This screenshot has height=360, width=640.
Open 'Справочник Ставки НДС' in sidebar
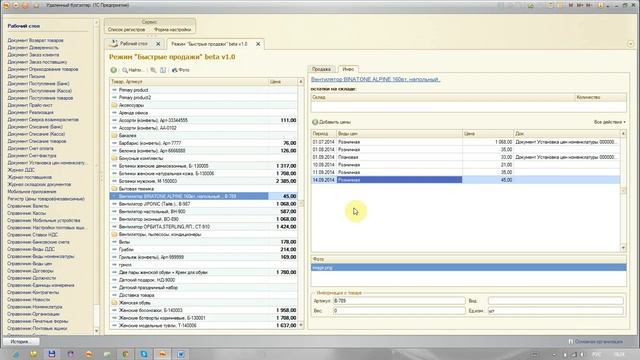(x=33, y=235)
